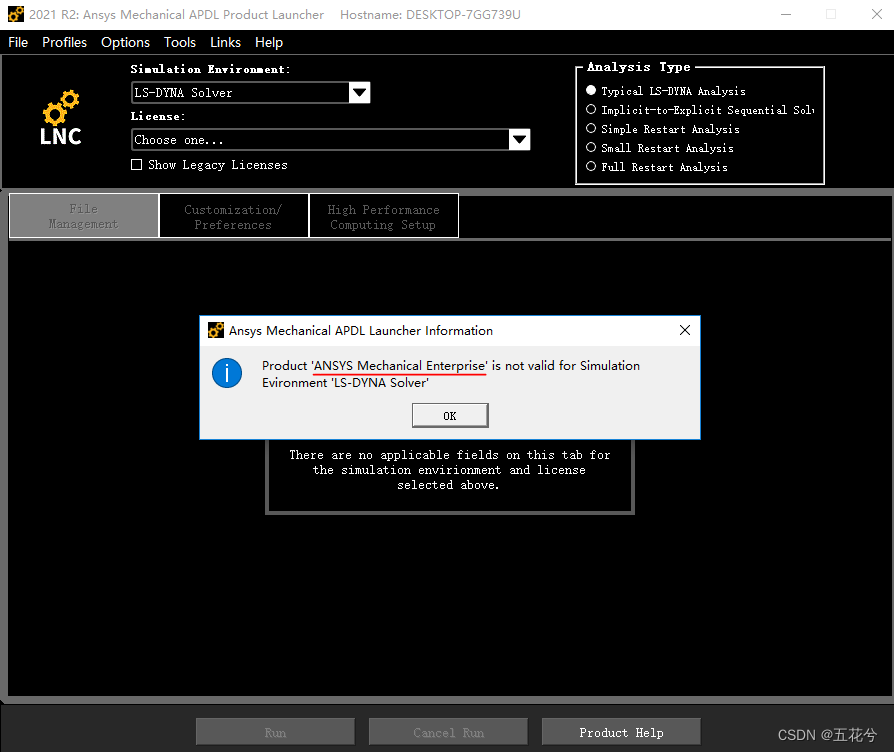Click the LNC gears logo icon
894x752 pixels.
click(x=60, y=110)
